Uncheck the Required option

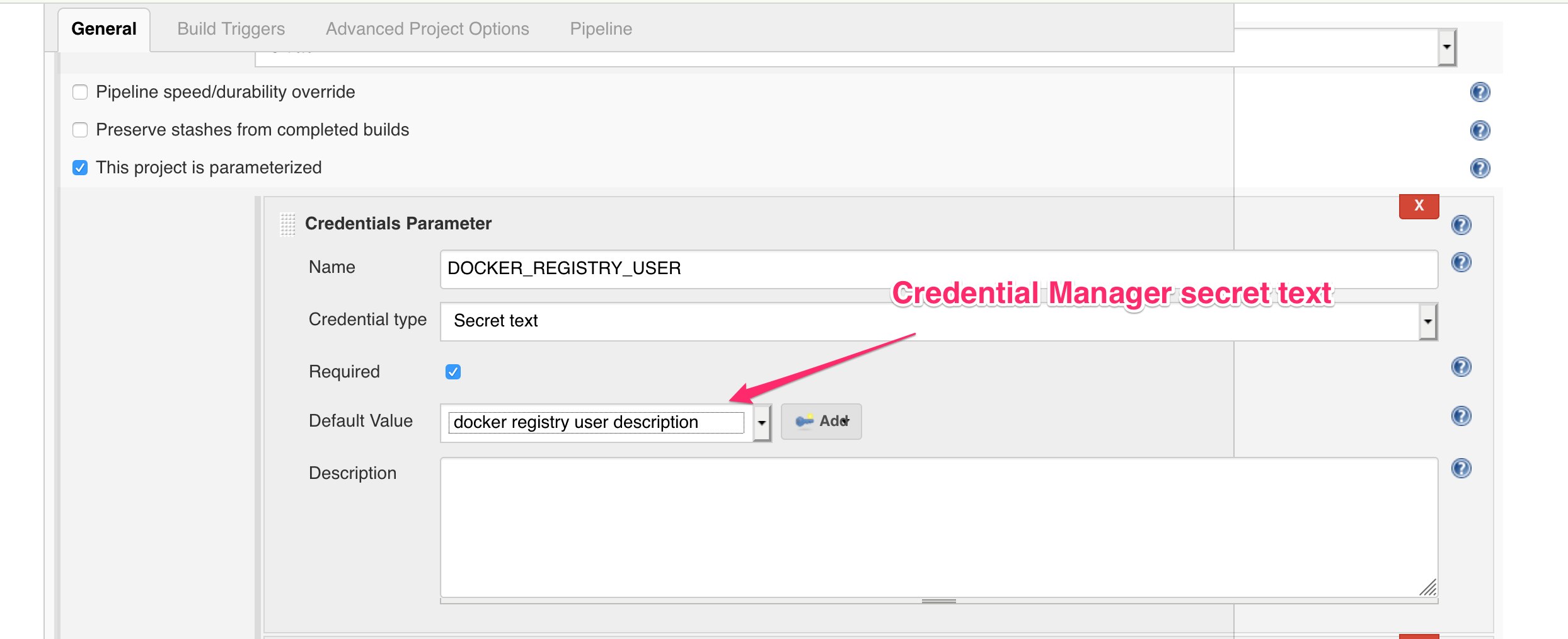(x=453, y=372)
